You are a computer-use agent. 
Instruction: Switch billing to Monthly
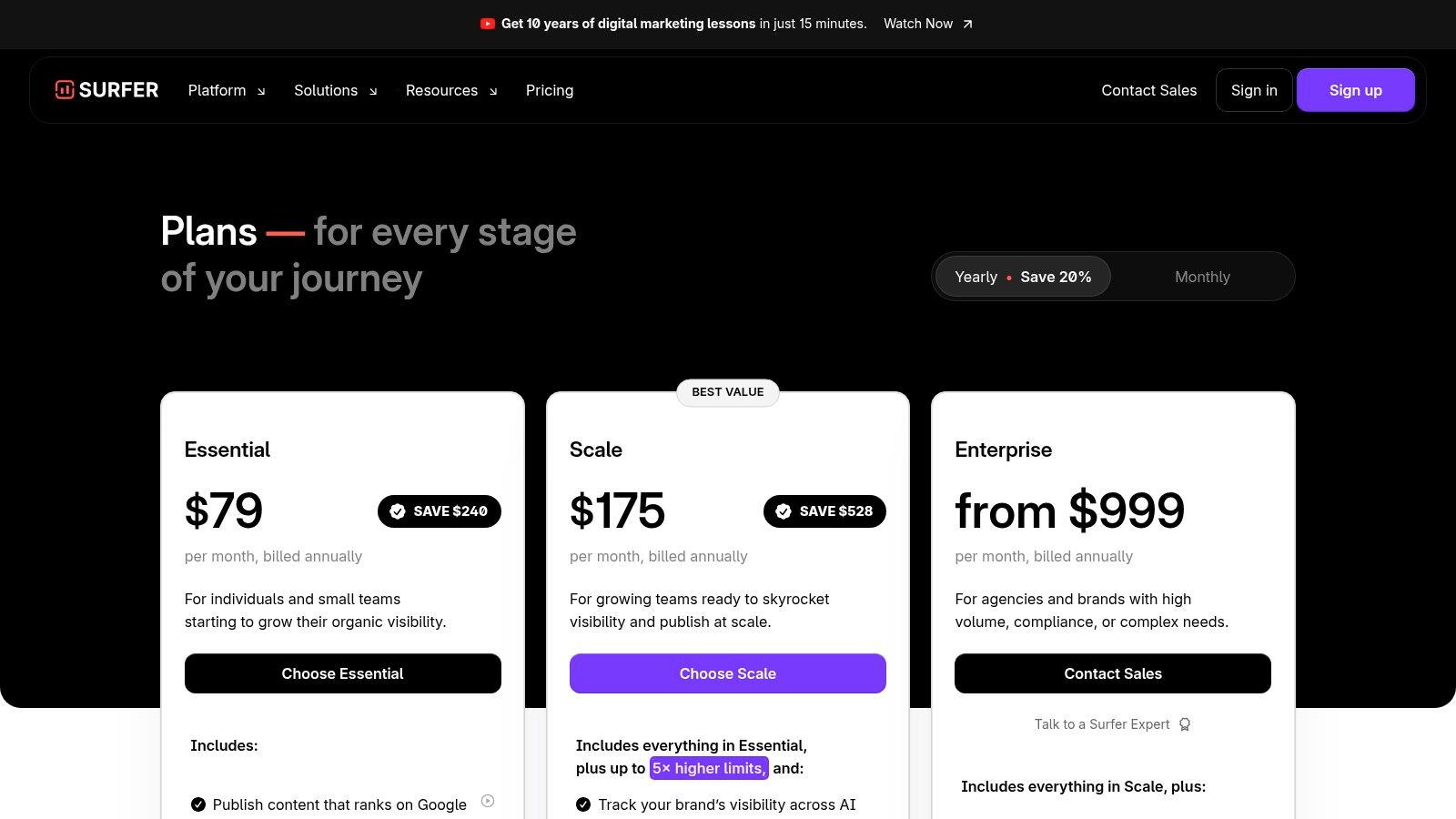pyautogui.click(x=1202, y=277)
